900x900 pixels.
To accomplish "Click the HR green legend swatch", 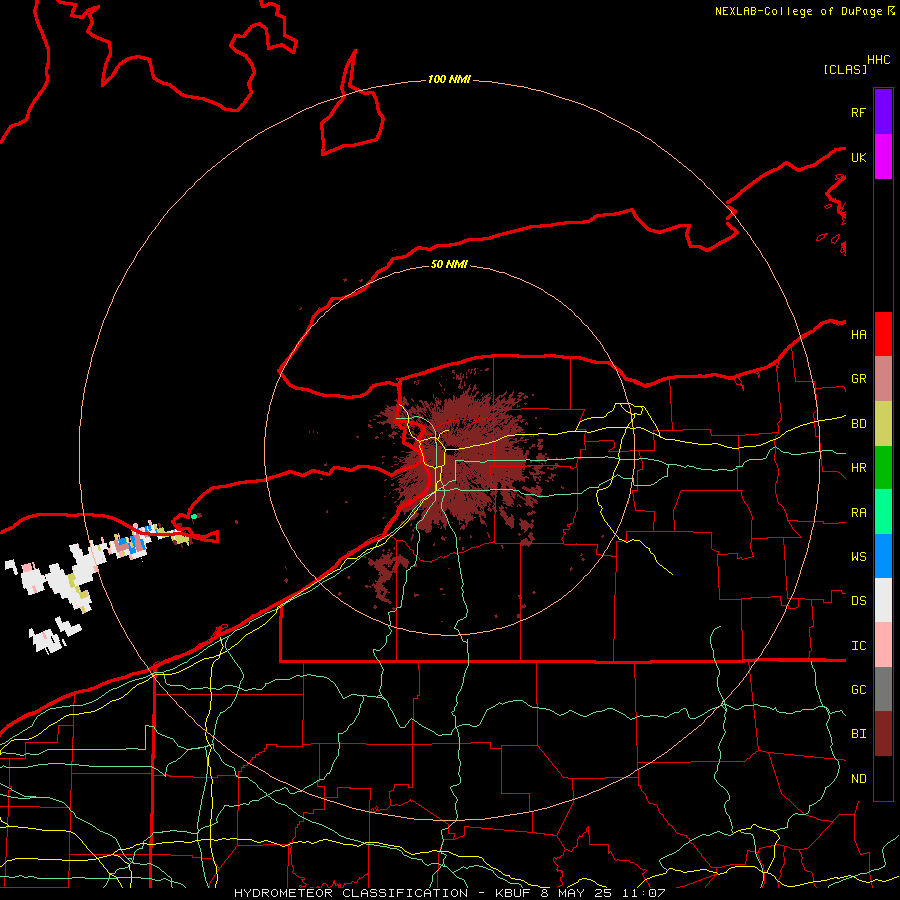I will 883,468.
